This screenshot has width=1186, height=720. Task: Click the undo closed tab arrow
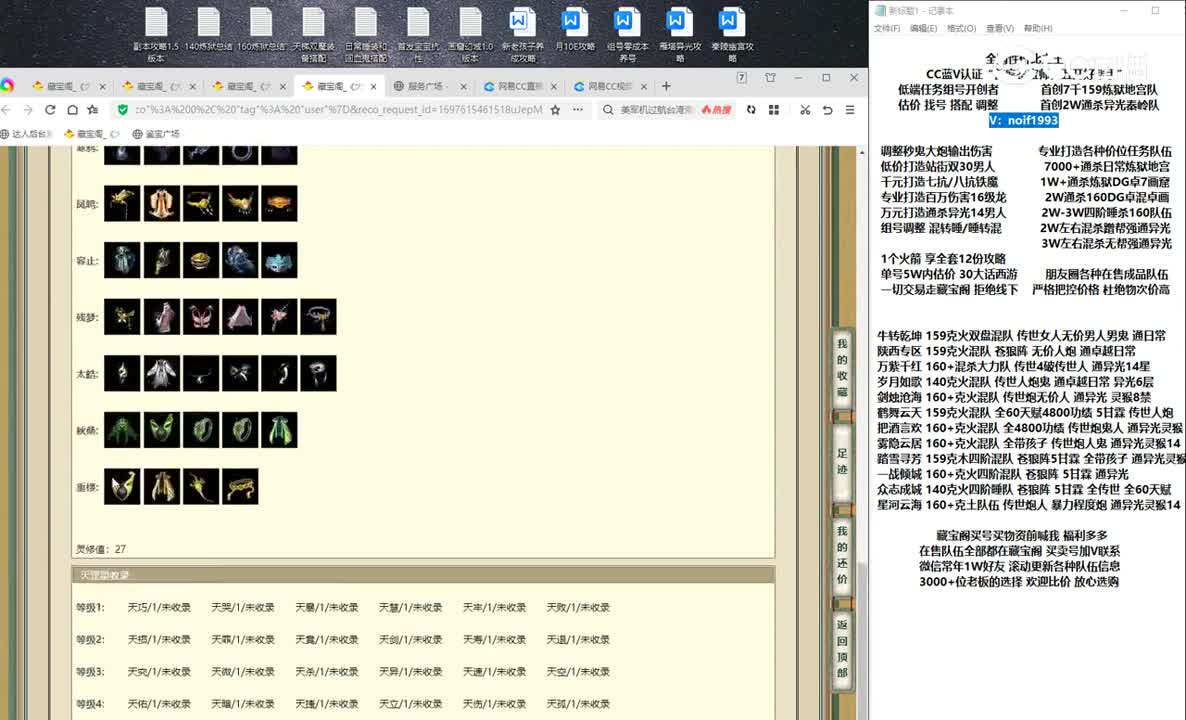click(827, 110)
